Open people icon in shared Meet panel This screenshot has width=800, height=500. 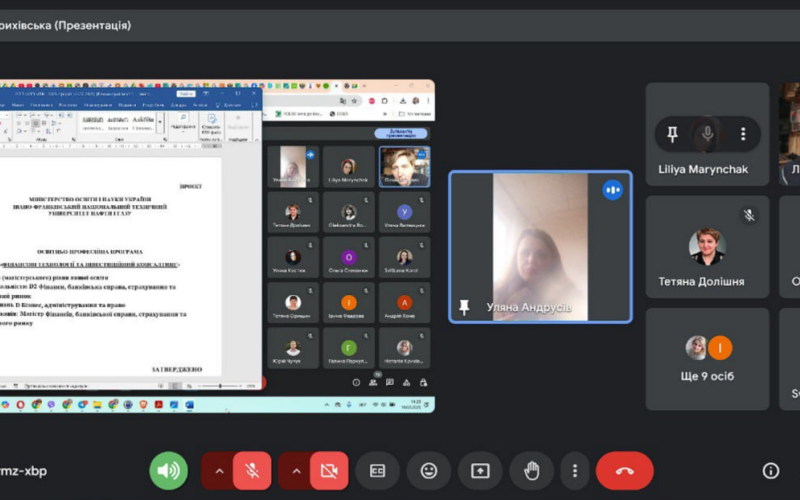[x=373, y=383]
